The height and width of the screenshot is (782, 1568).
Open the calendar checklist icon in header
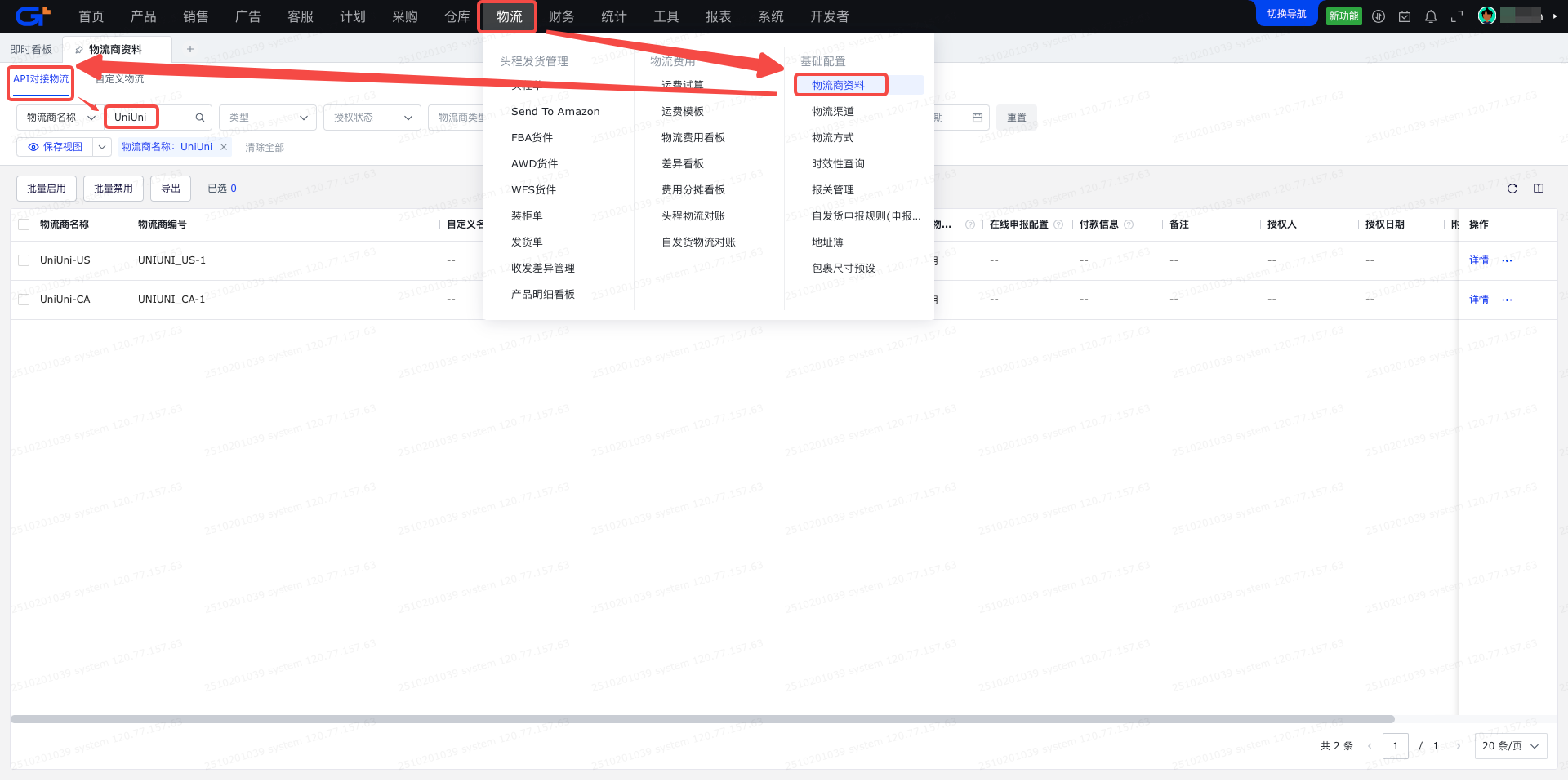[1405, 16]
